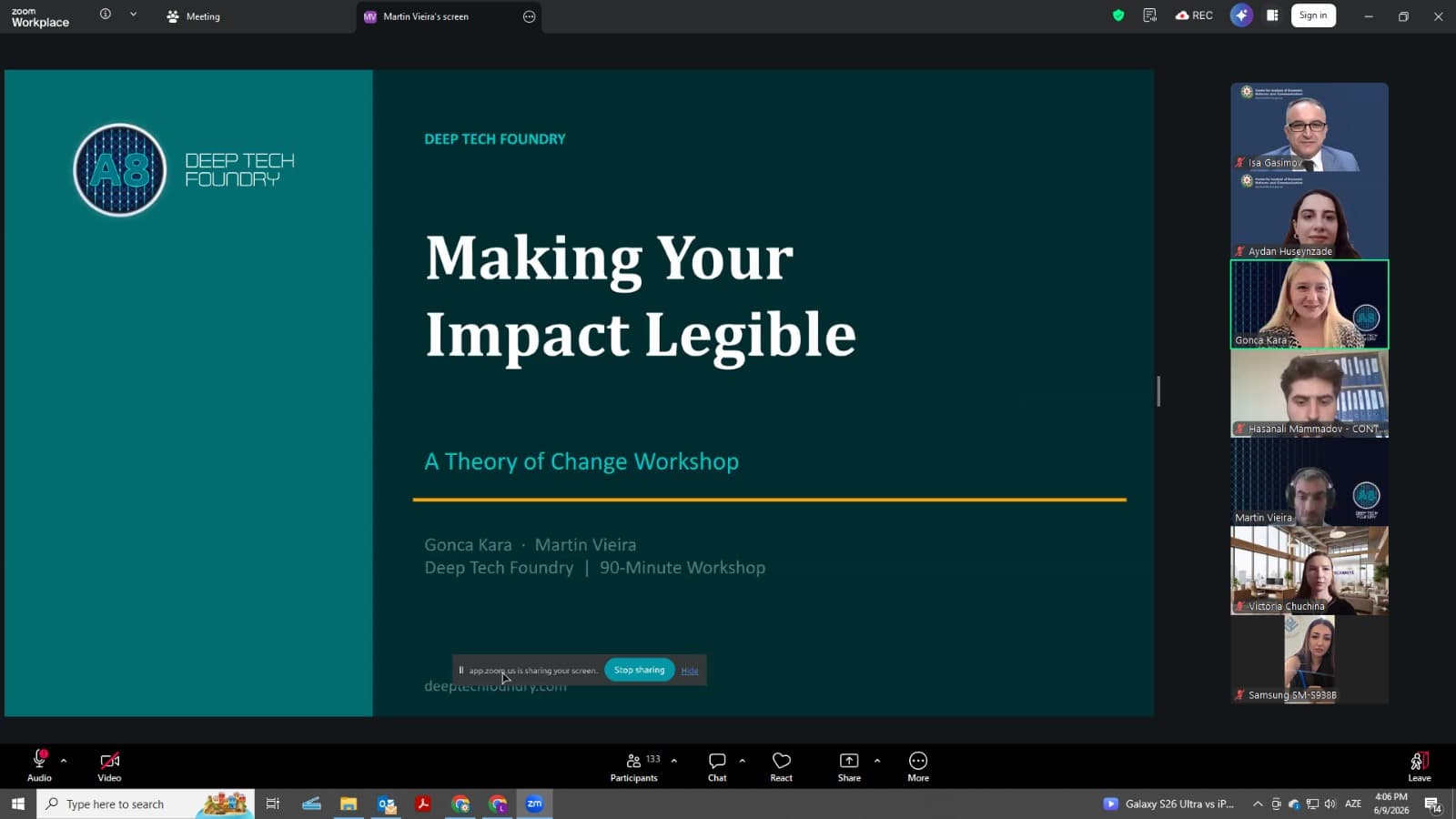Open the React heart menu

pos(782,766)
